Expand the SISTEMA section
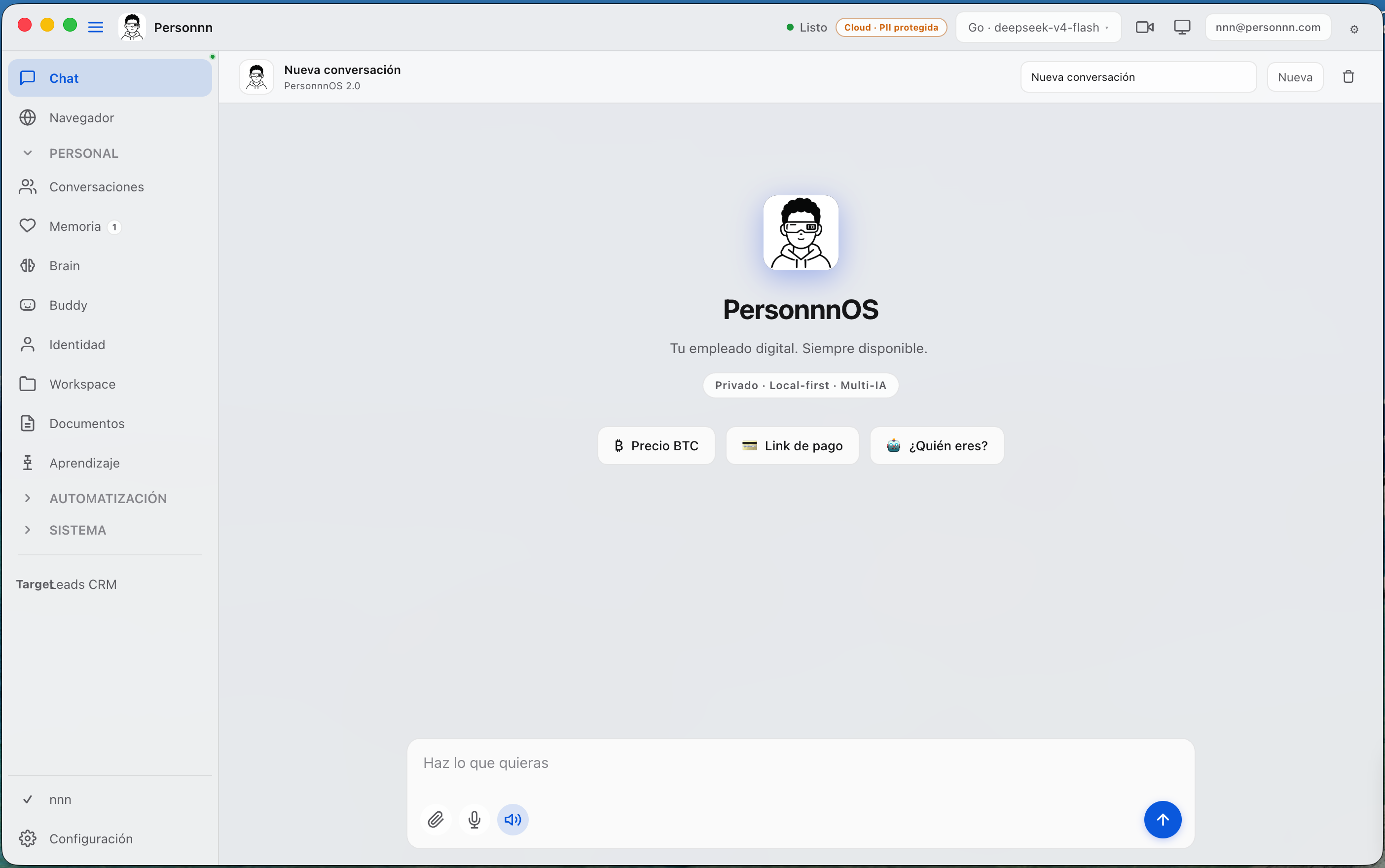The image size is (1385, 868). 110,530
